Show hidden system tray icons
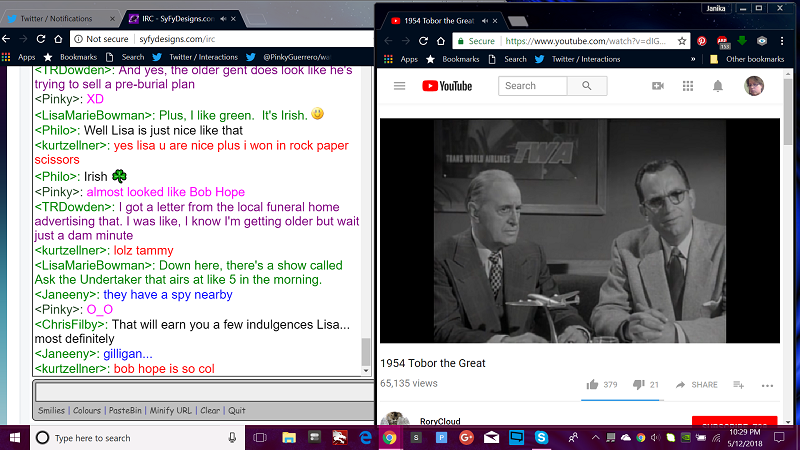The height and width of the screenshot is (450, 800). (595, 438)
